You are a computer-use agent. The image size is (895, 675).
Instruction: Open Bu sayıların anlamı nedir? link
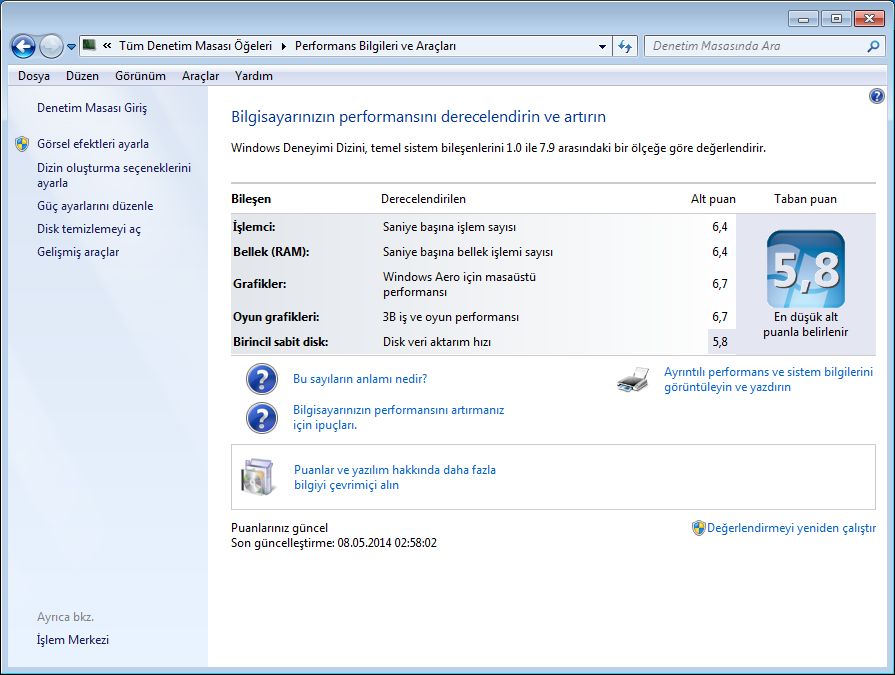pos(360,379)
